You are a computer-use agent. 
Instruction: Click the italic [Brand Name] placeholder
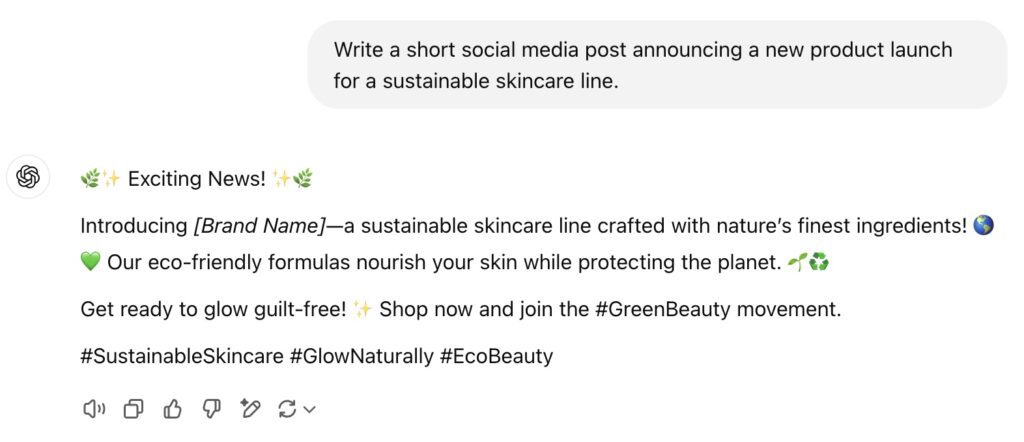[x=260, y=226]
